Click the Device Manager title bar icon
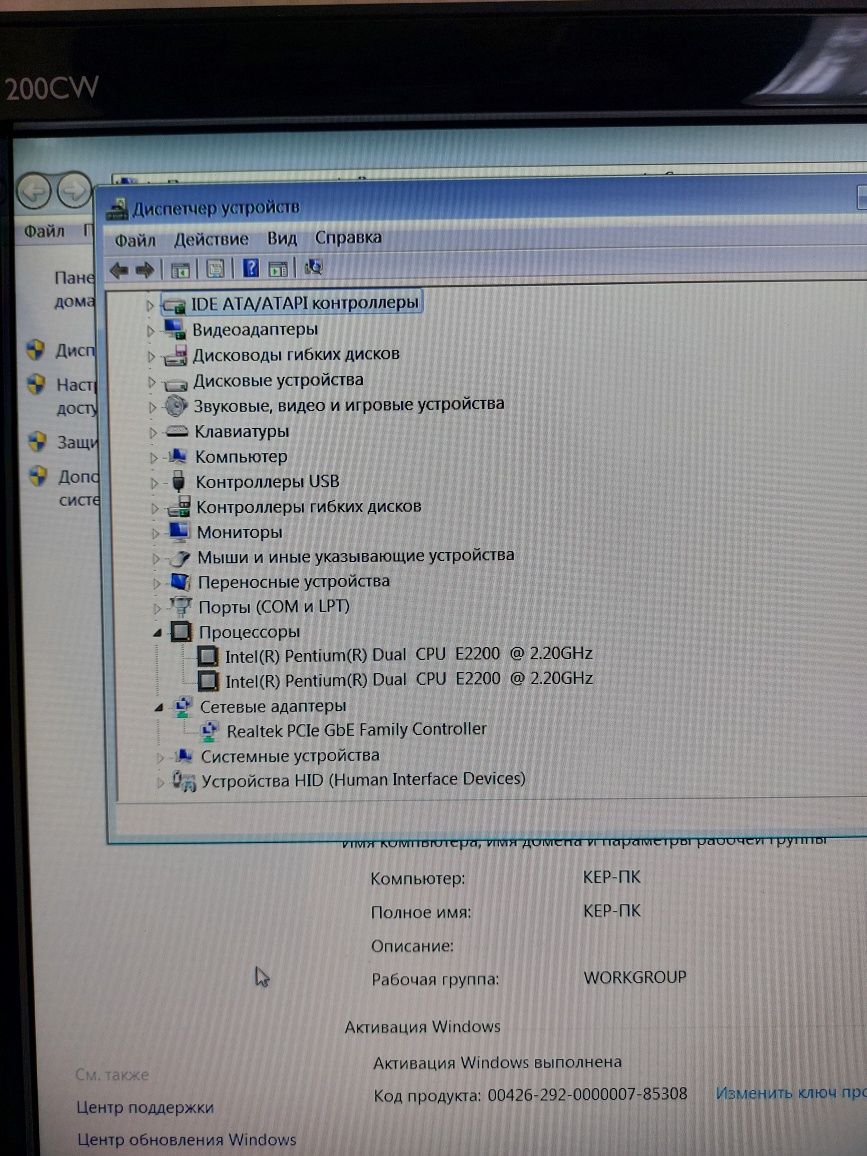Image resolution: width=867 pixels, height=1156 pixels. [x=116, y=210]
